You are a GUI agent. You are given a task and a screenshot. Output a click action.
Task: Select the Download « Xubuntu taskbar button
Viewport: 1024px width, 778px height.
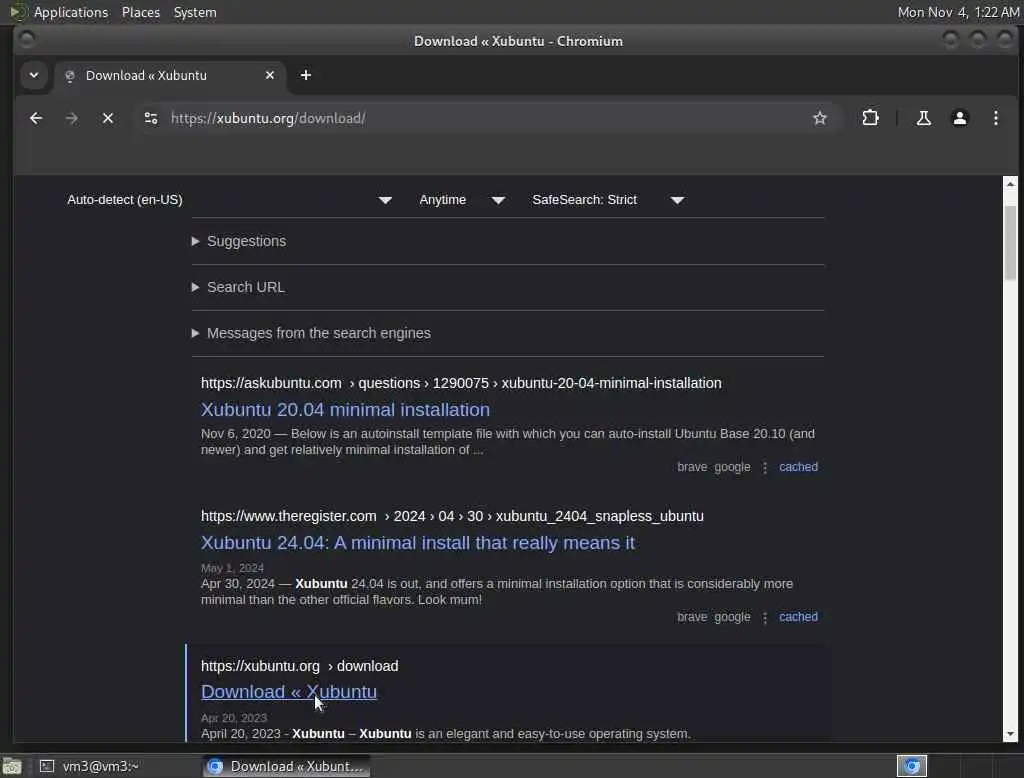point(286,766)
